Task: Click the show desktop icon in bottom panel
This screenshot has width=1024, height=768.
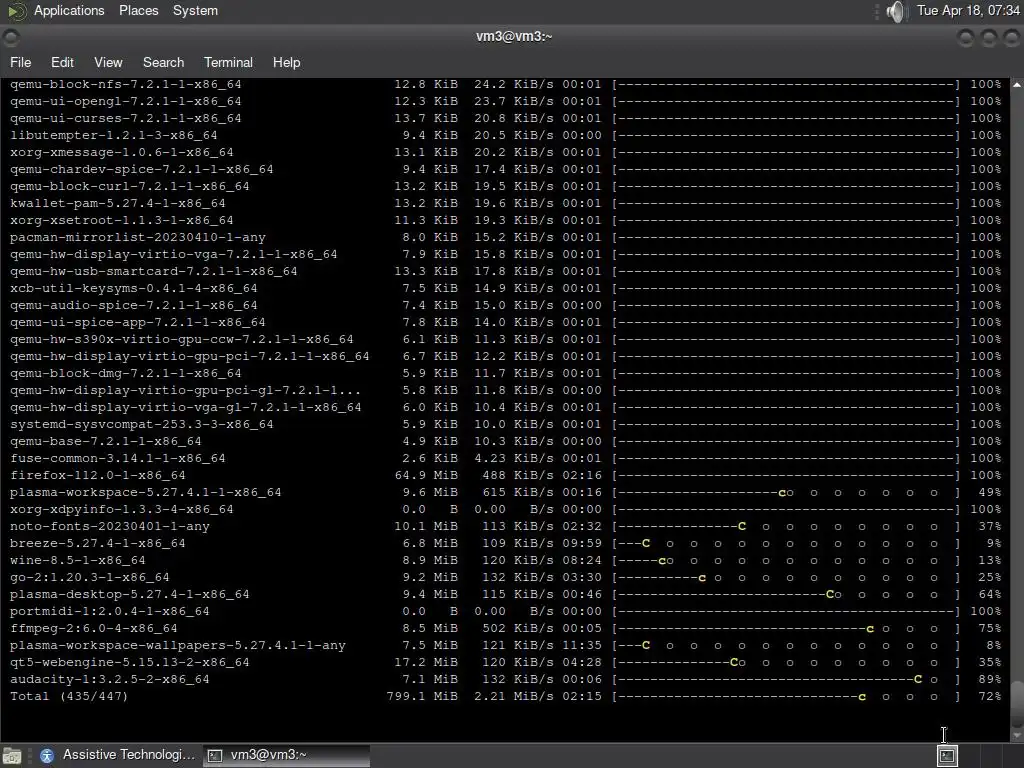Action: coord(12,756)
